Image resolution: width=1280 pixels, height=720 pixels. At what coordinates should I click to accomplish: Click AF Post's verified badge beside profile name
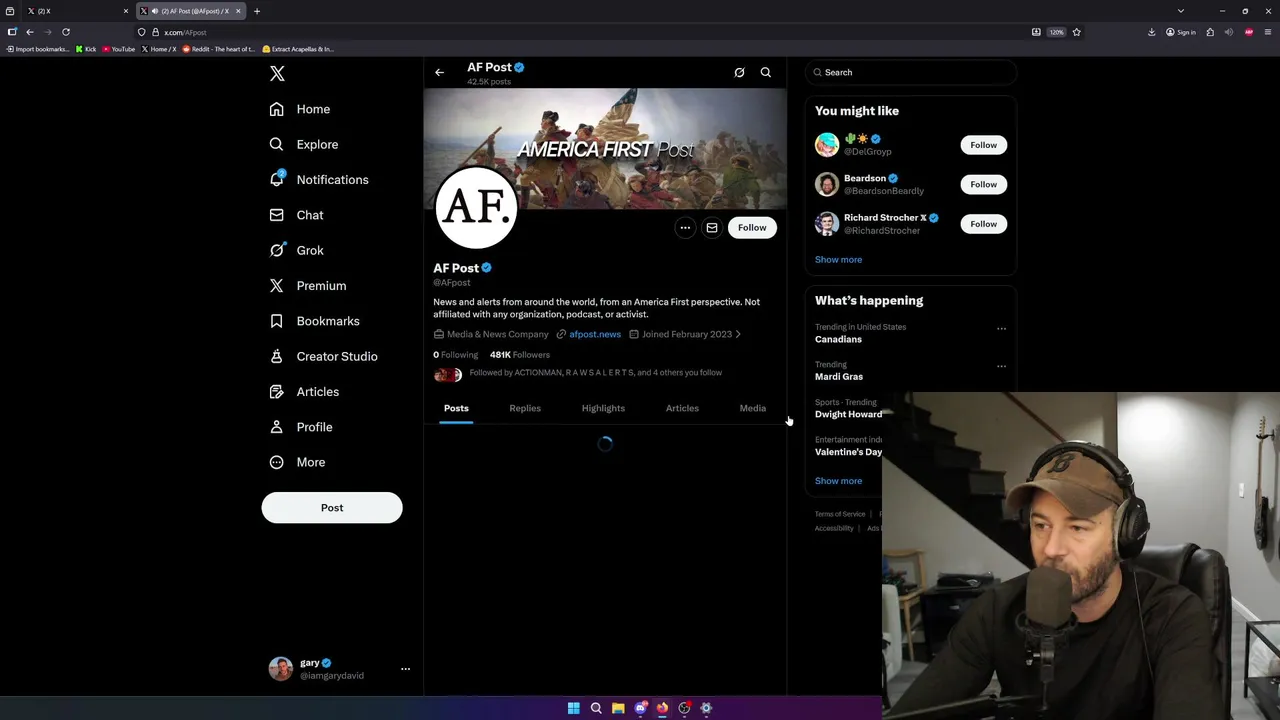(x=487, y=268)
